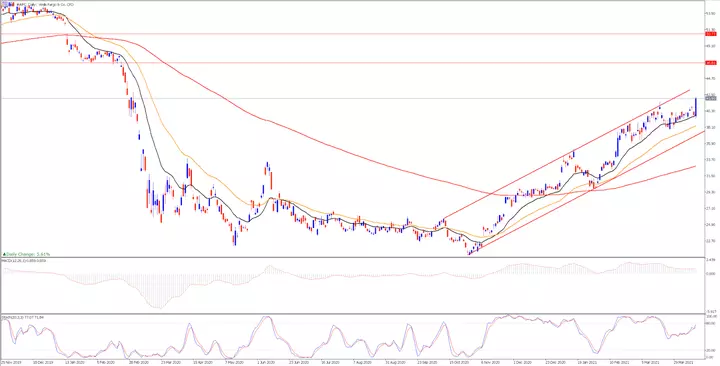Click the 44.70 price level on the axis
Screen dimensions: 720x366
coord(711,79)
